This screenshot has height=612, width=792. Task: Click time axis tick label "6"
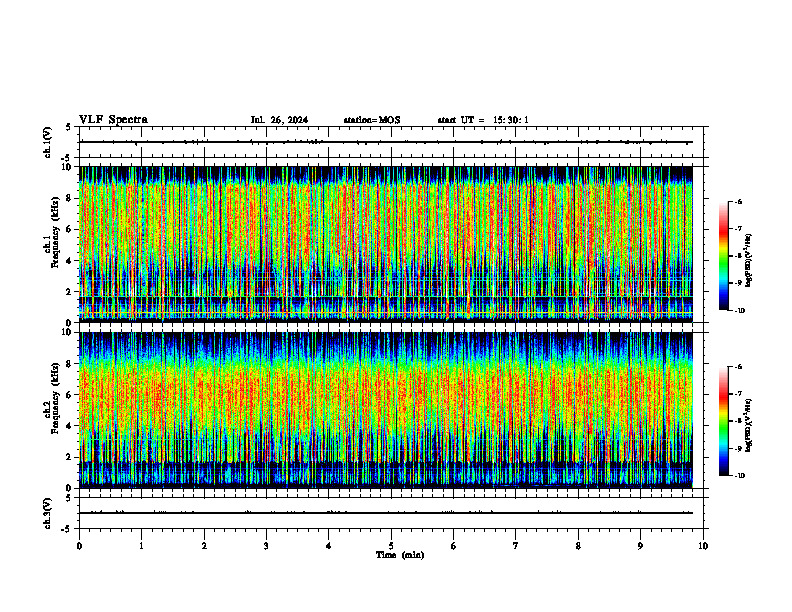453,546
